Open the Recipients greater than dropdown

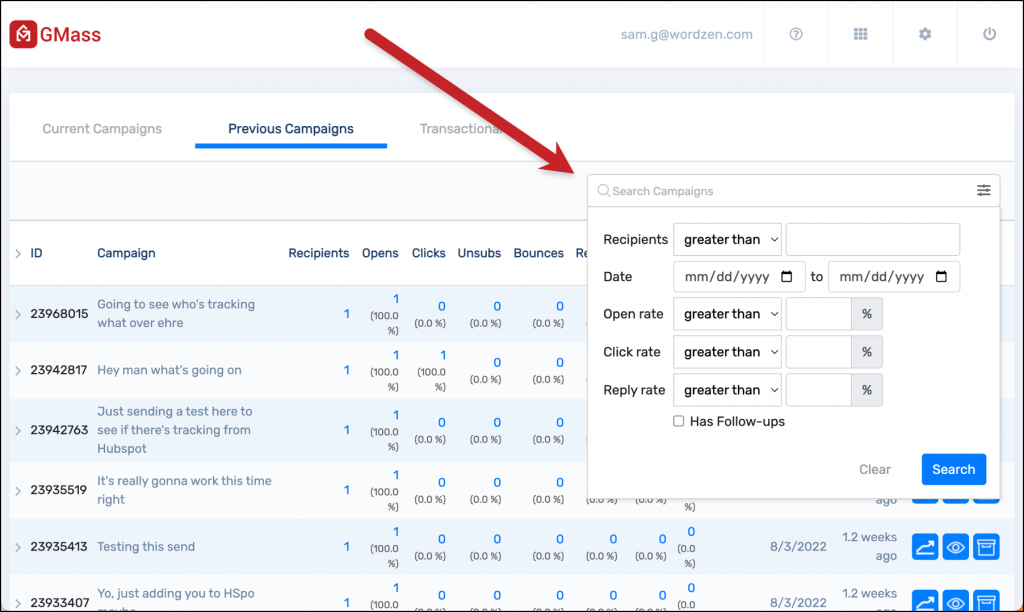pyautogui.click(x=727, y=239)
